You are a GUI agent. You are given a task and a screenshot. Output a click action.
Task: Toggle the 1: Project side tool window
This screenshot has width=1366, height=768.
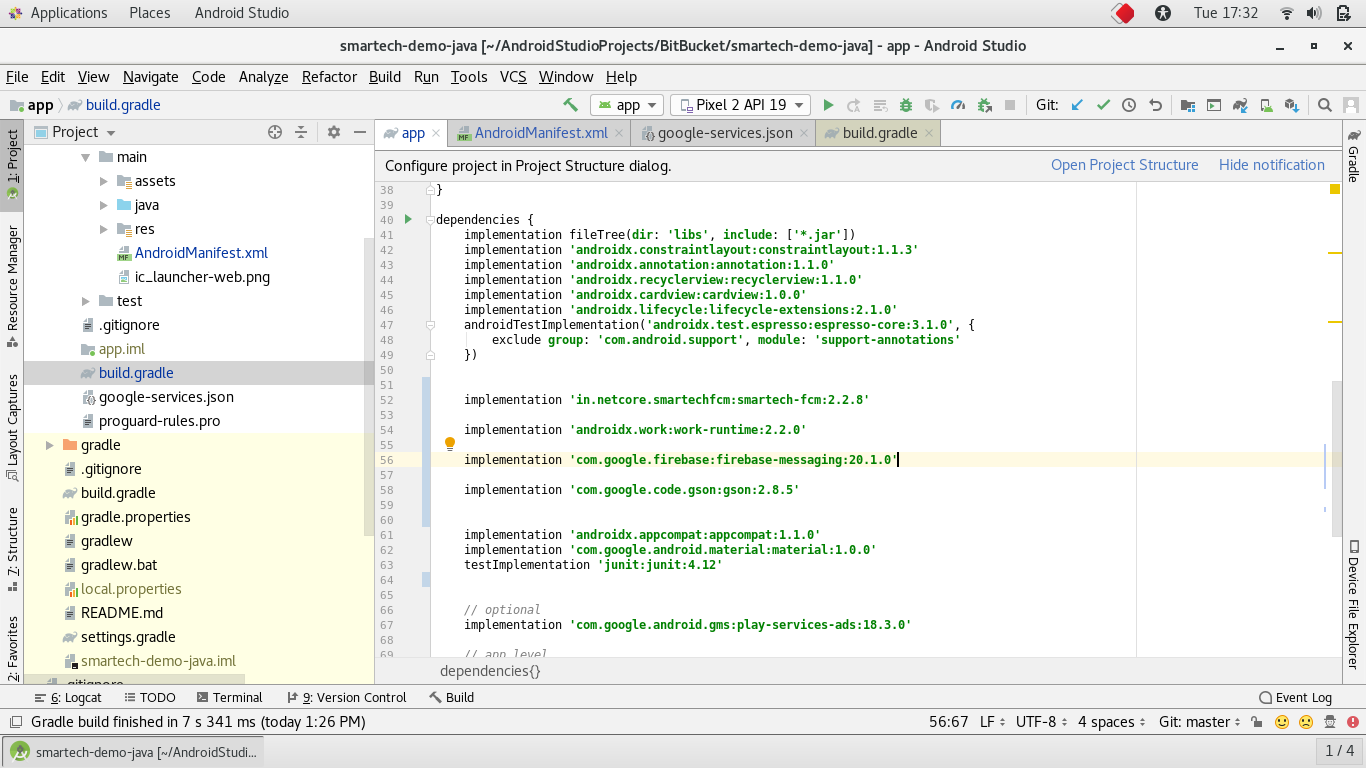[x=12, y=164]
